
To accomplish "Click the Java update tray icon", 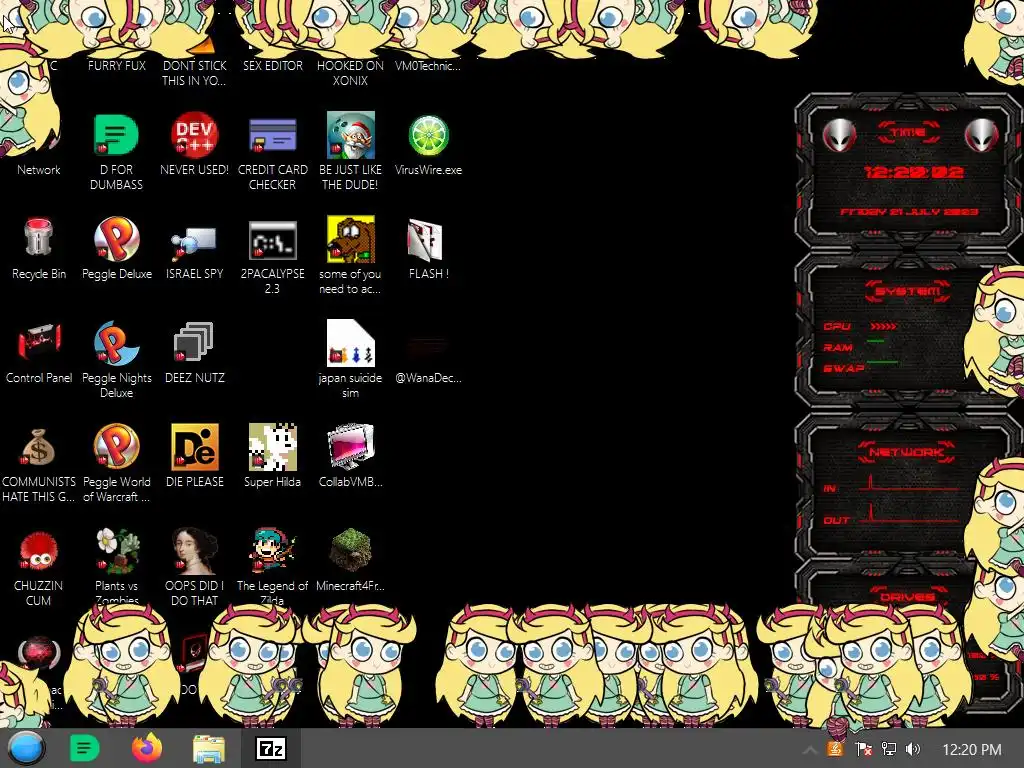I will click(x=835, y=749).
